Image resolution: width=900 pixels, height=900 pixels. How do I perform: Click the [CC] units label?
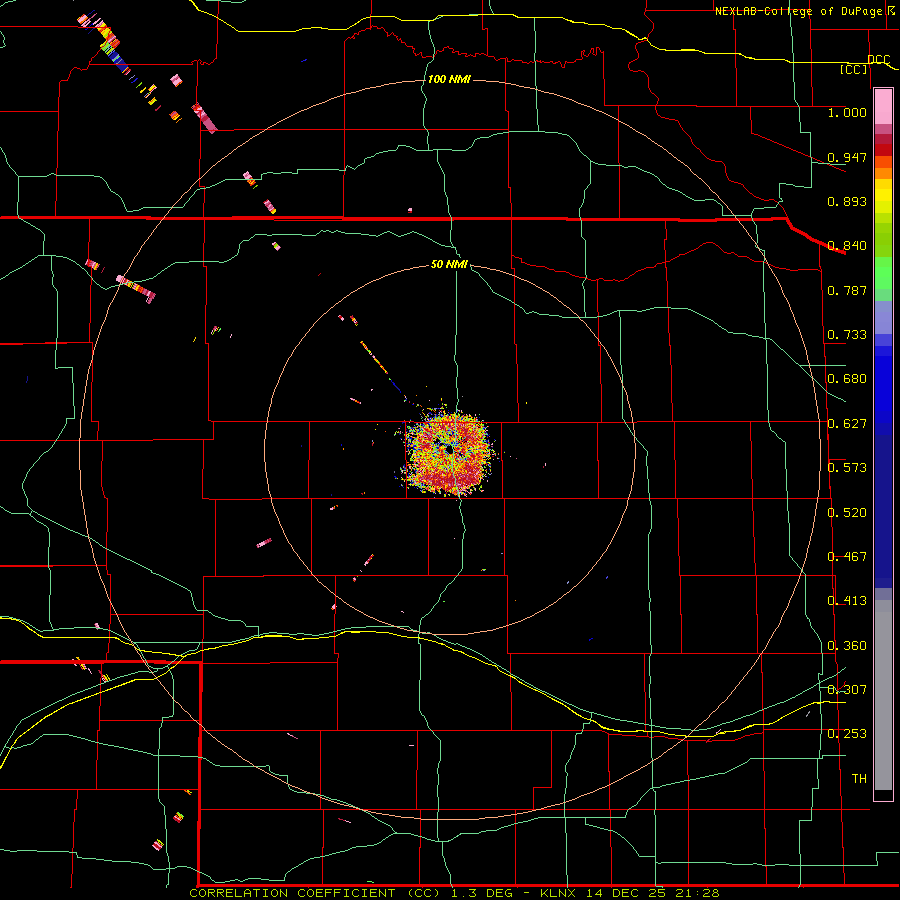point(854,69)
